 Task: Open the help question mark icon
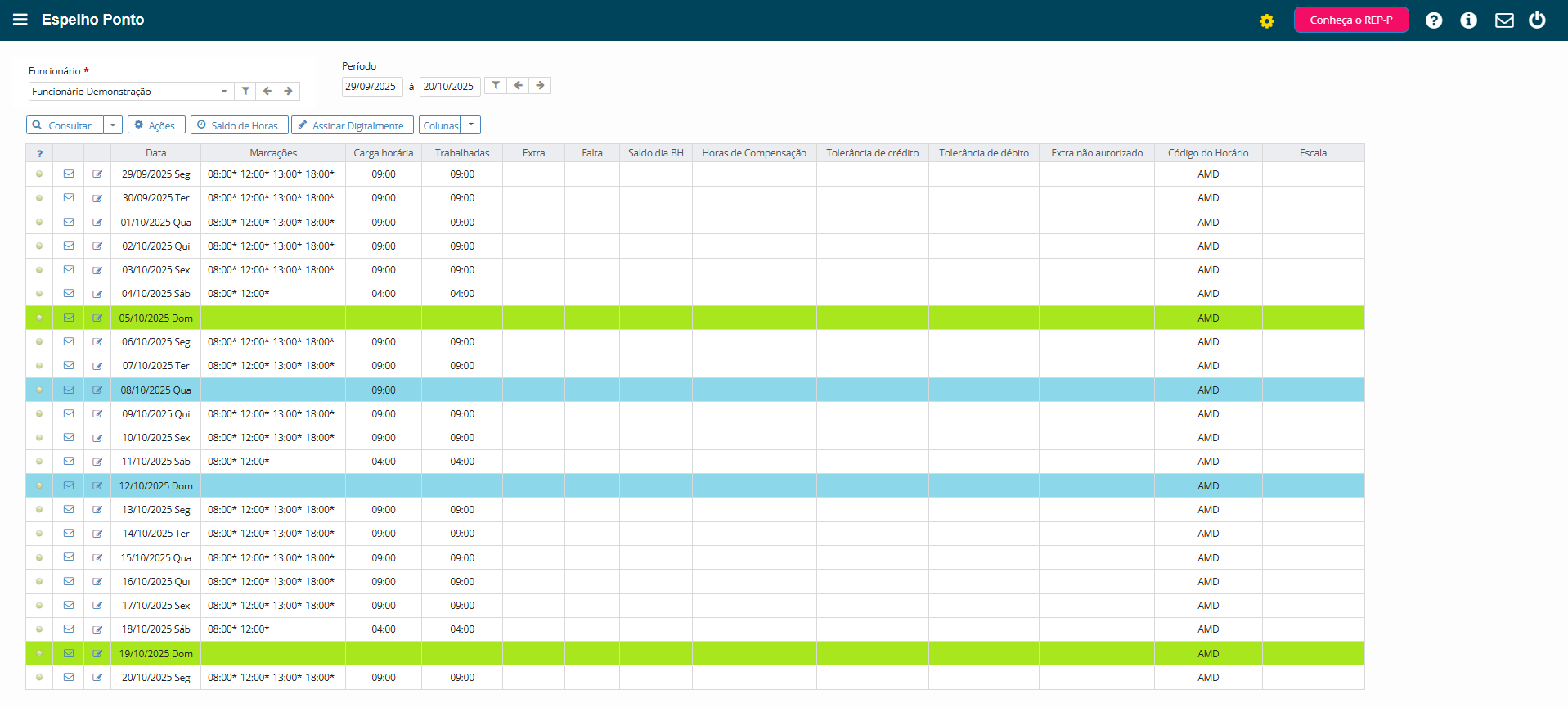tap(1434, 20)
